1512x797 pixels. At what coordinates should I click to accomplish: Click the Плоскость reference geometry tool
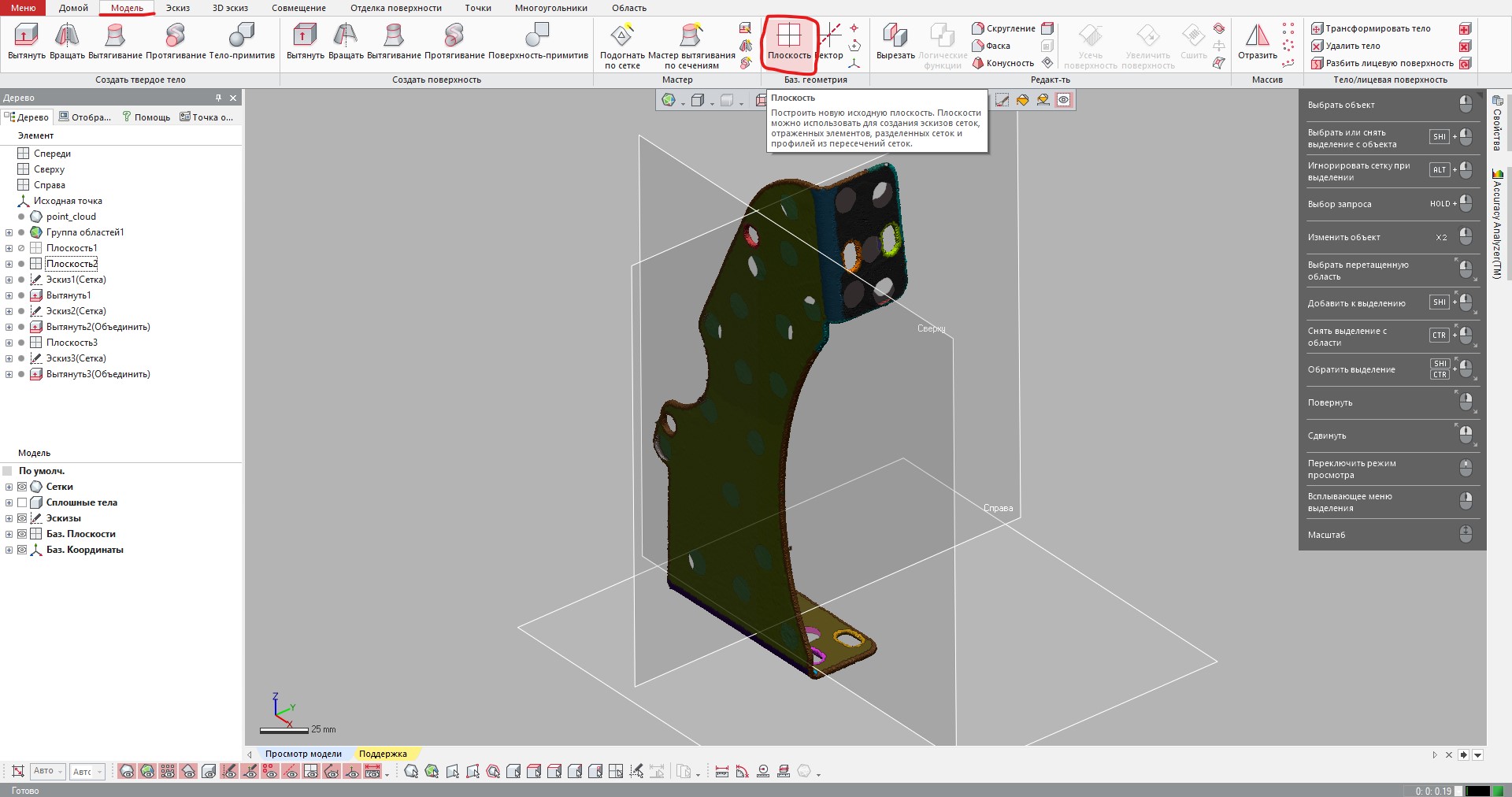789,41
